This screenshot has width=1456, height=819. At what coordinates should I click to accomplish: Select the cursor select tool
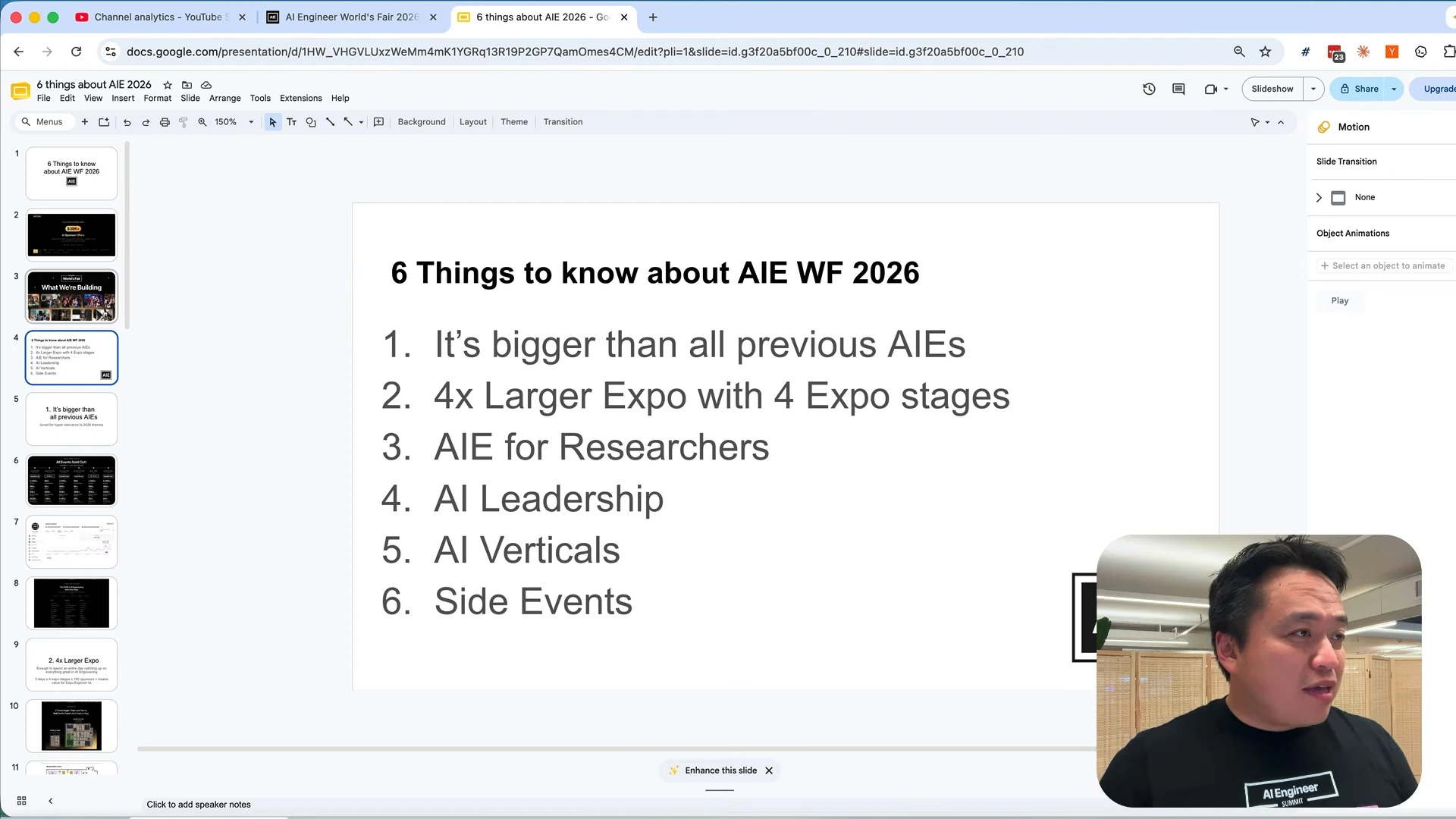pos(272,122)
